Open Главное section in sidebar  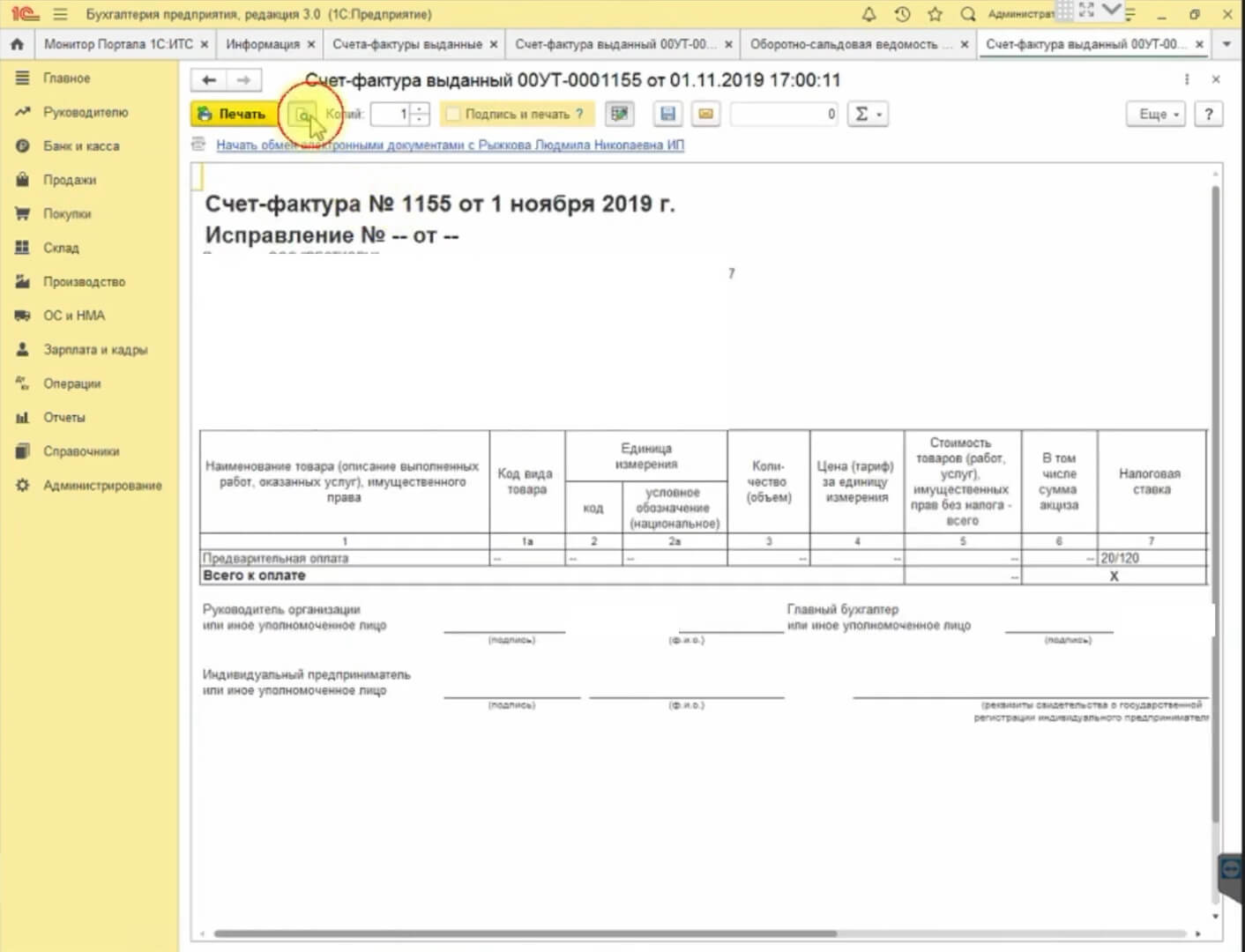pyautogui.click(x=66, y=78)
